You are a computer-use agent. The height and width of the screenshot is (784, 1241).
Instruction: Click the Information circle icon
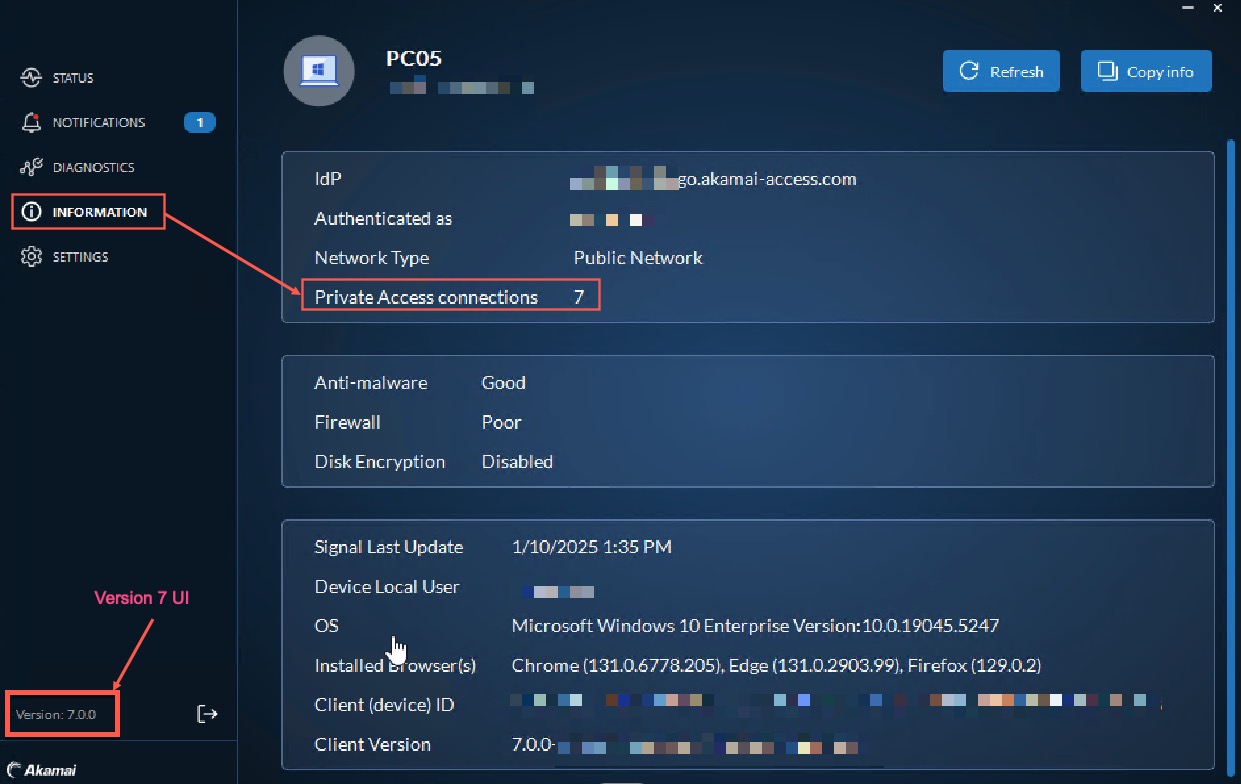(31, 212)
